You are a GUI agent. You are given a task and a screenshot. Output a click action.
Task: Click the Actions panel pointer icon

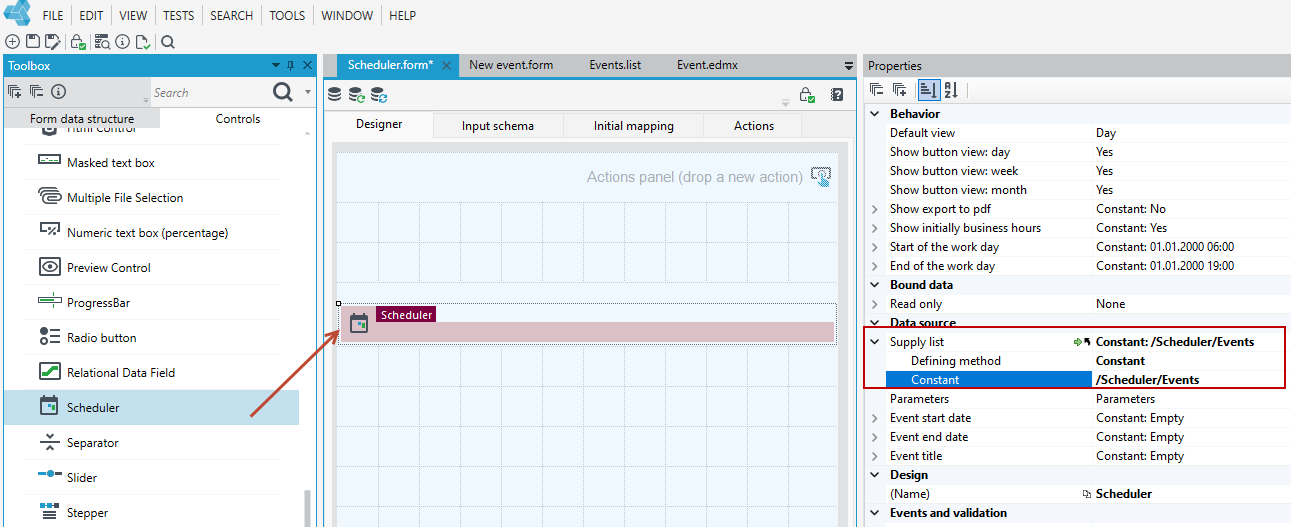click(821, 177)
